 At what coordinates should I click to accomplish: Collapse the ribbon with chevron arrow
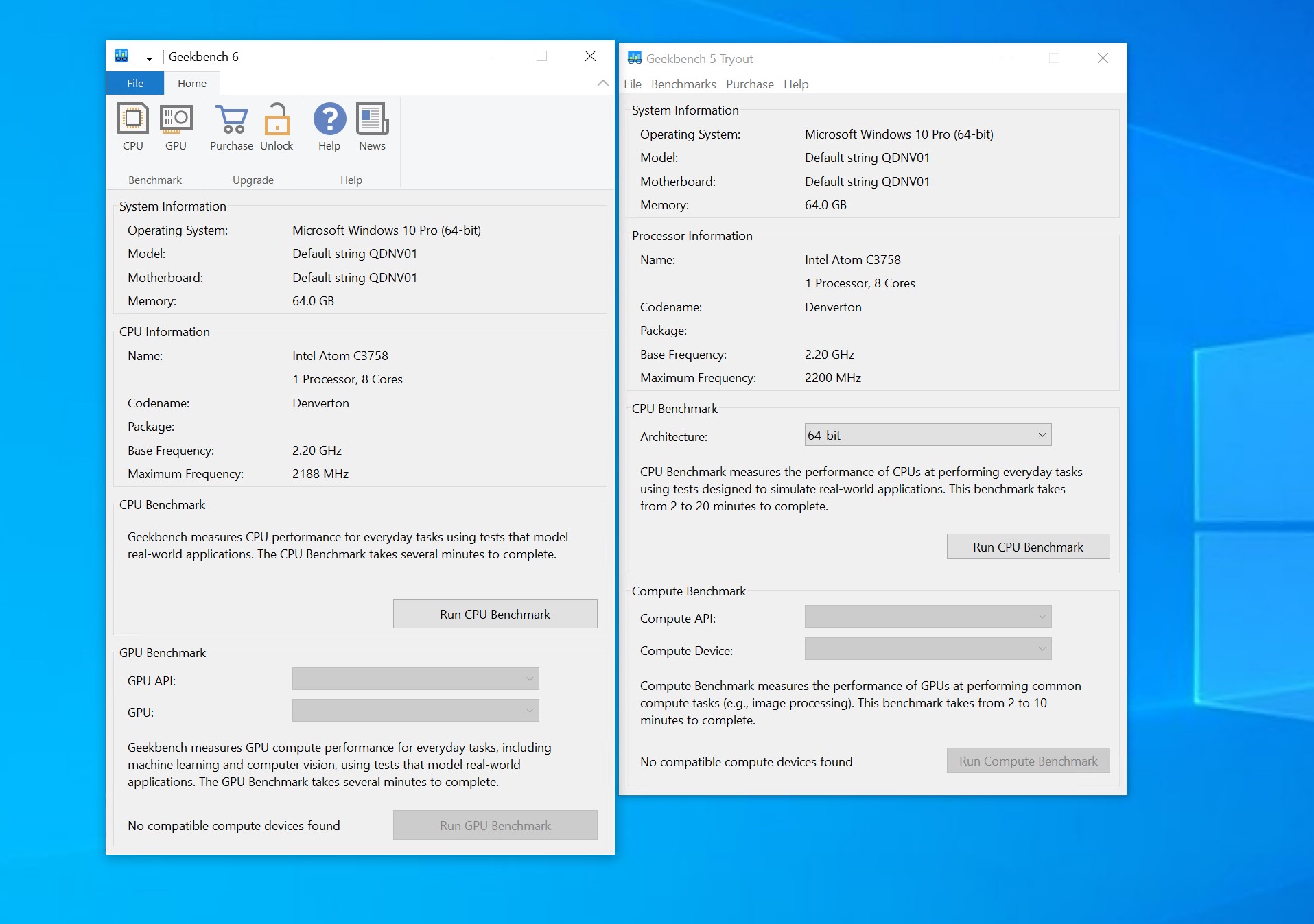coord(602,83)
